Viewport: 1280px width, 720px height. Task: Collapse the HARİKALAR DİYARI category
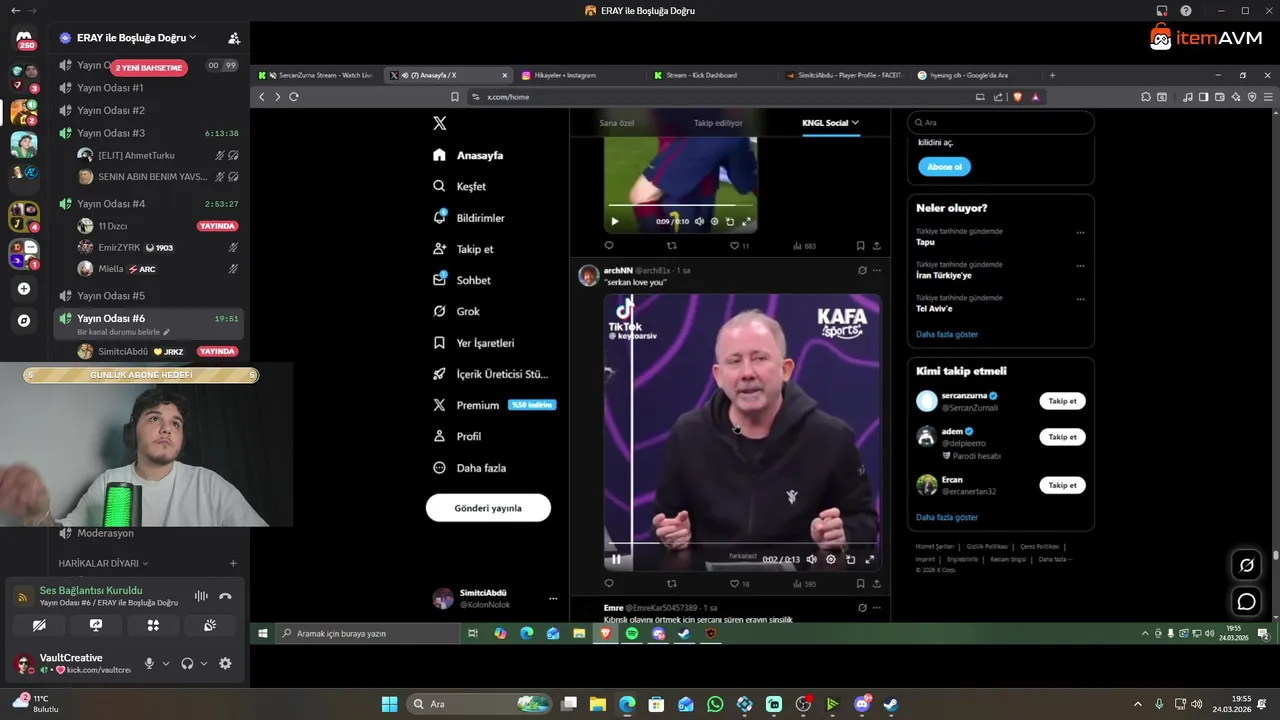coord(103,563)
